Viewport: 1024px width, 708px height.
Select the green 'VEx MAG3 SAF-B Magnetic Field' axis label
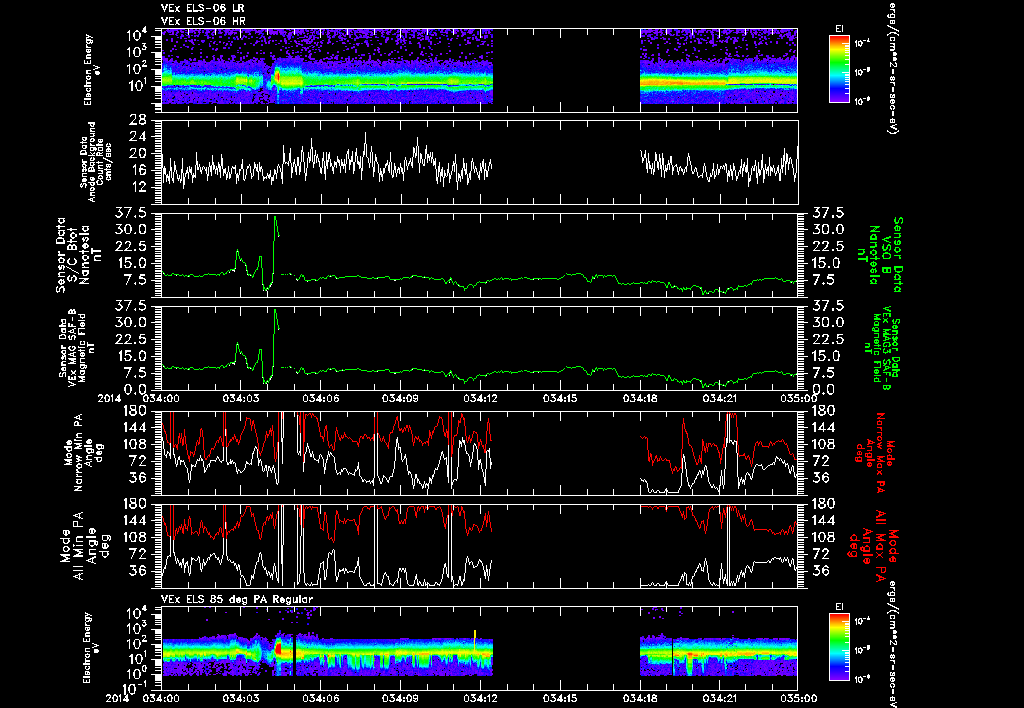[882, 347]
